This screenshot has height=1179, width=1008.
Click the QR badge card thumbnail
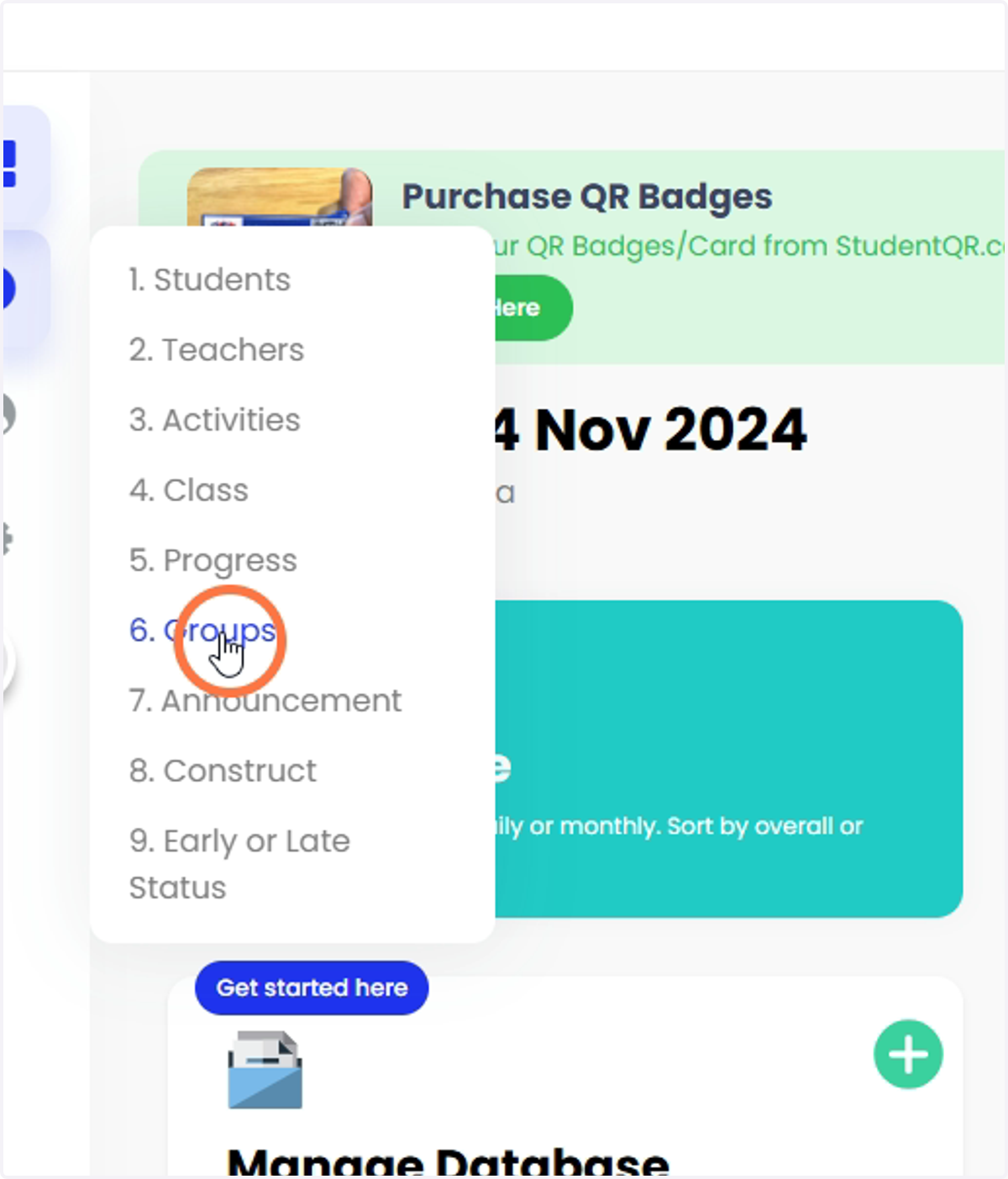tap(280, 197)
